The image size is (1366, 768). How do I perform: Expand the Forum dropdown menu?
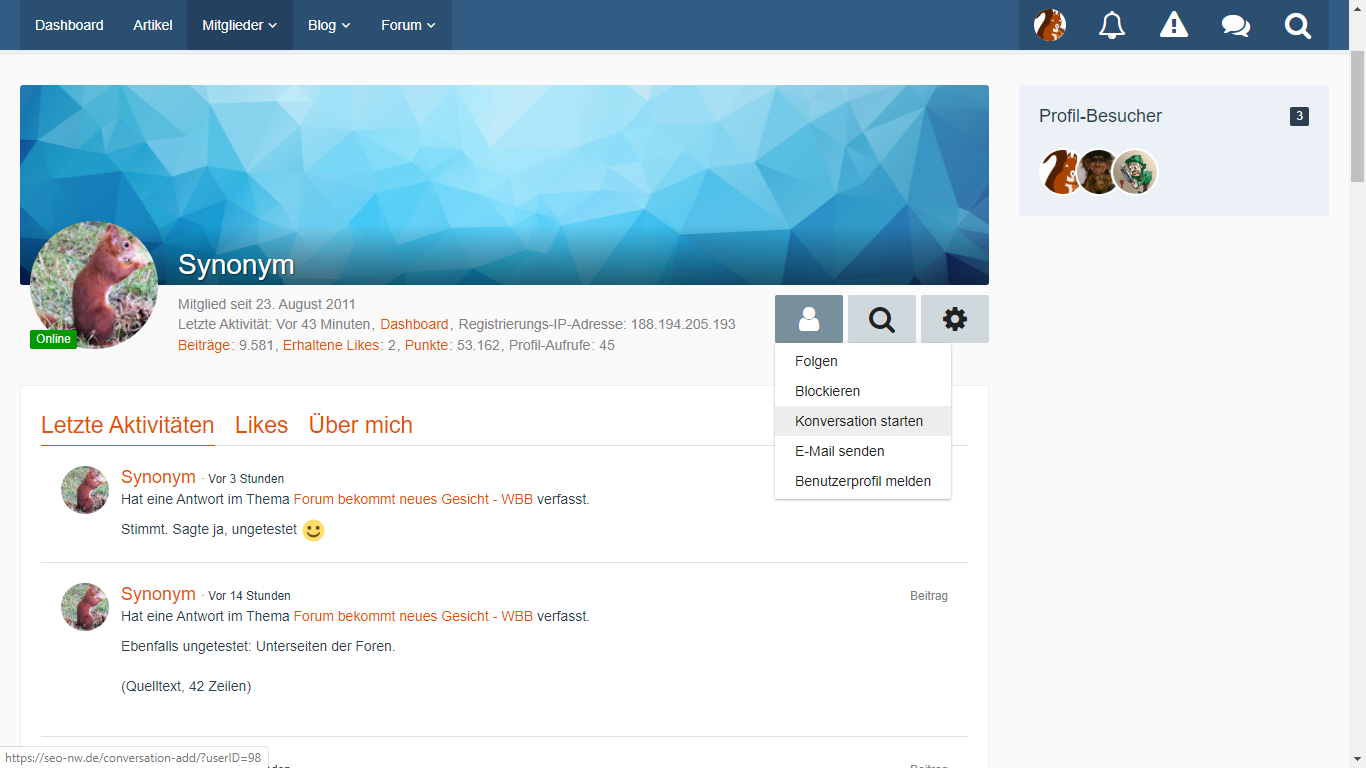click(x=408, y=25)
